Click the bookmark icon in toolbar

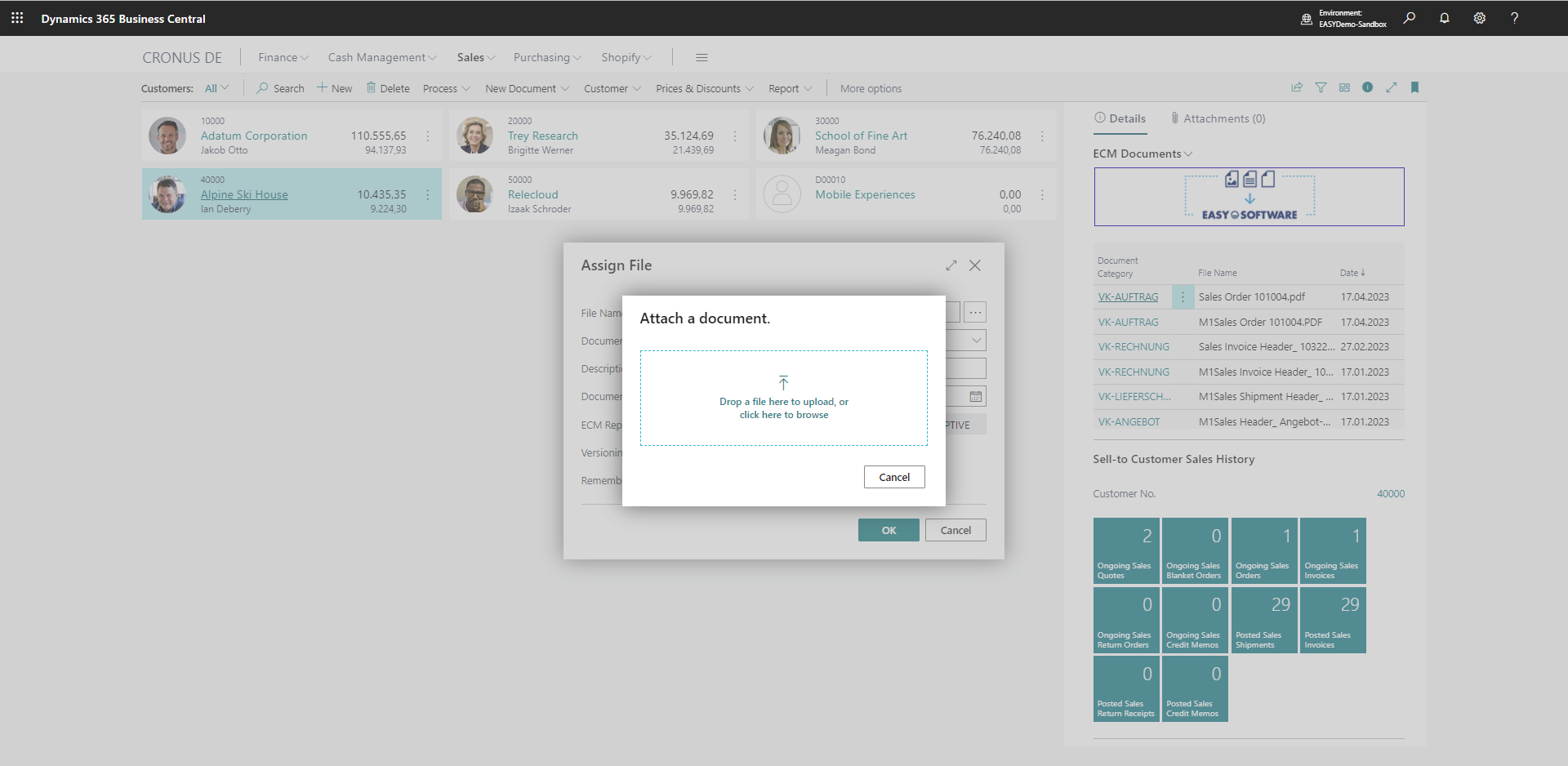[x=1414, y=87]
